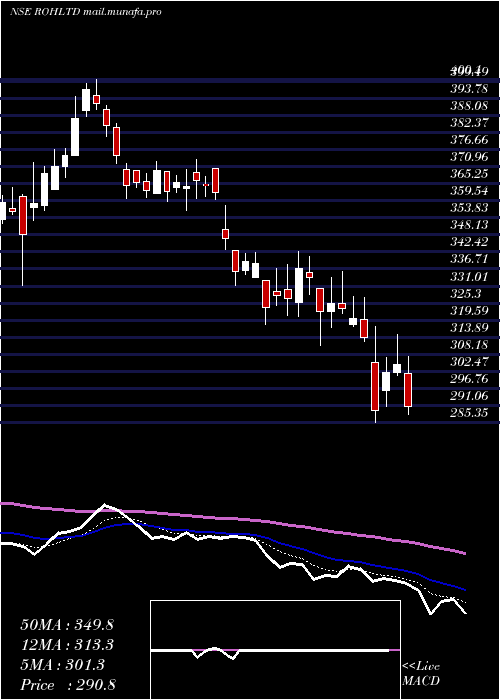Click the 291.06 price axis label
This screenshot has height=700, width=500.
(468, 396)
